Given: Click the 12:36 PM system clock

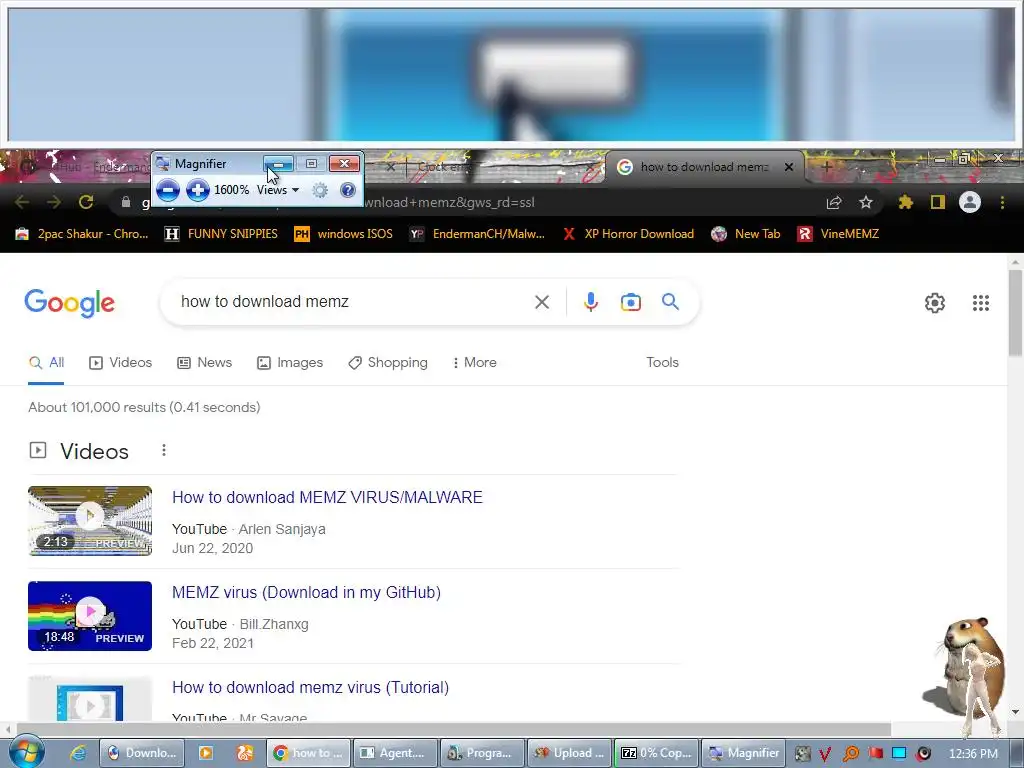Looking at the screenshot, I should [x=973, y=754].
